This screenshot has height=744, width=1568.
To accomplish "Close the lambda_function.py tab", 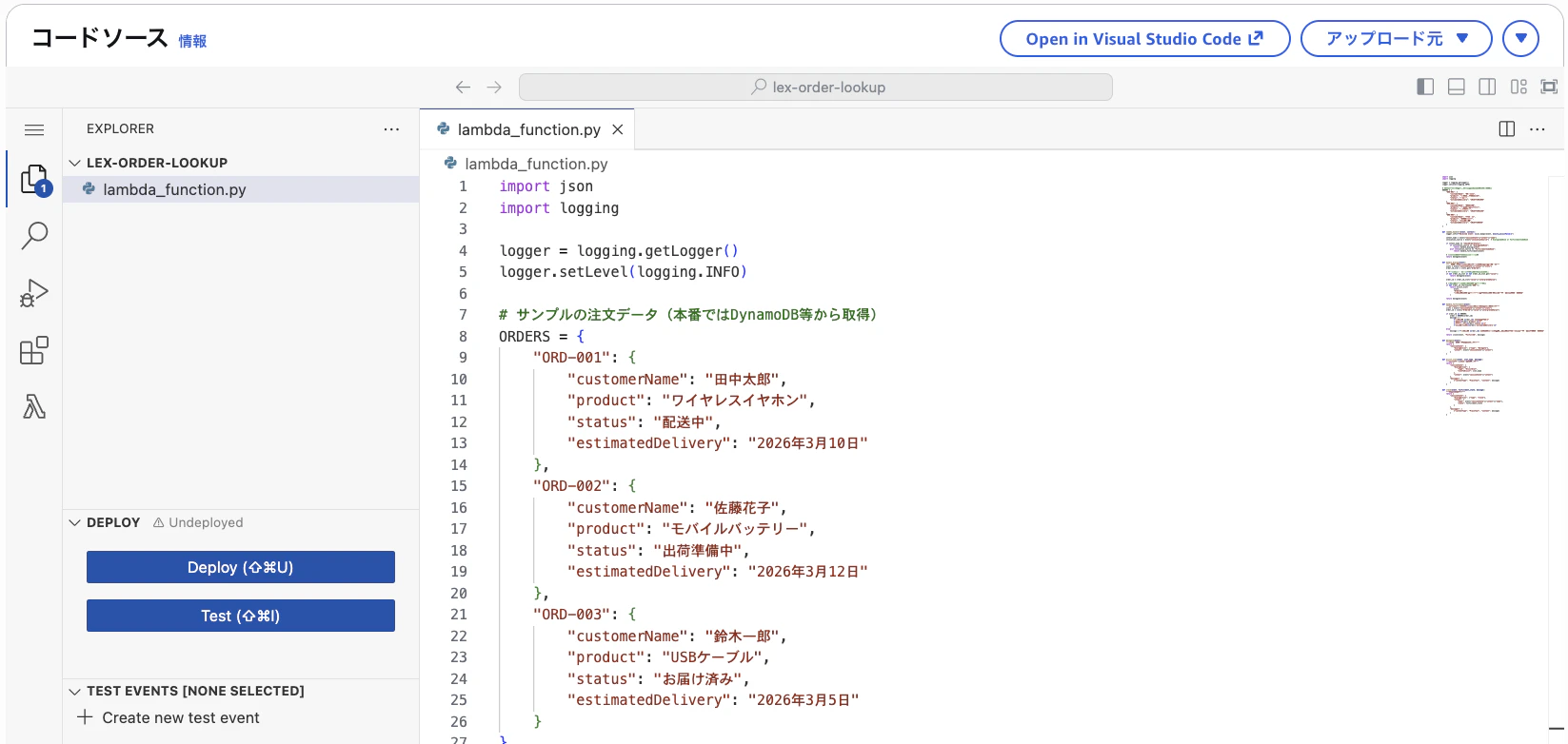I will coord(618,129).
